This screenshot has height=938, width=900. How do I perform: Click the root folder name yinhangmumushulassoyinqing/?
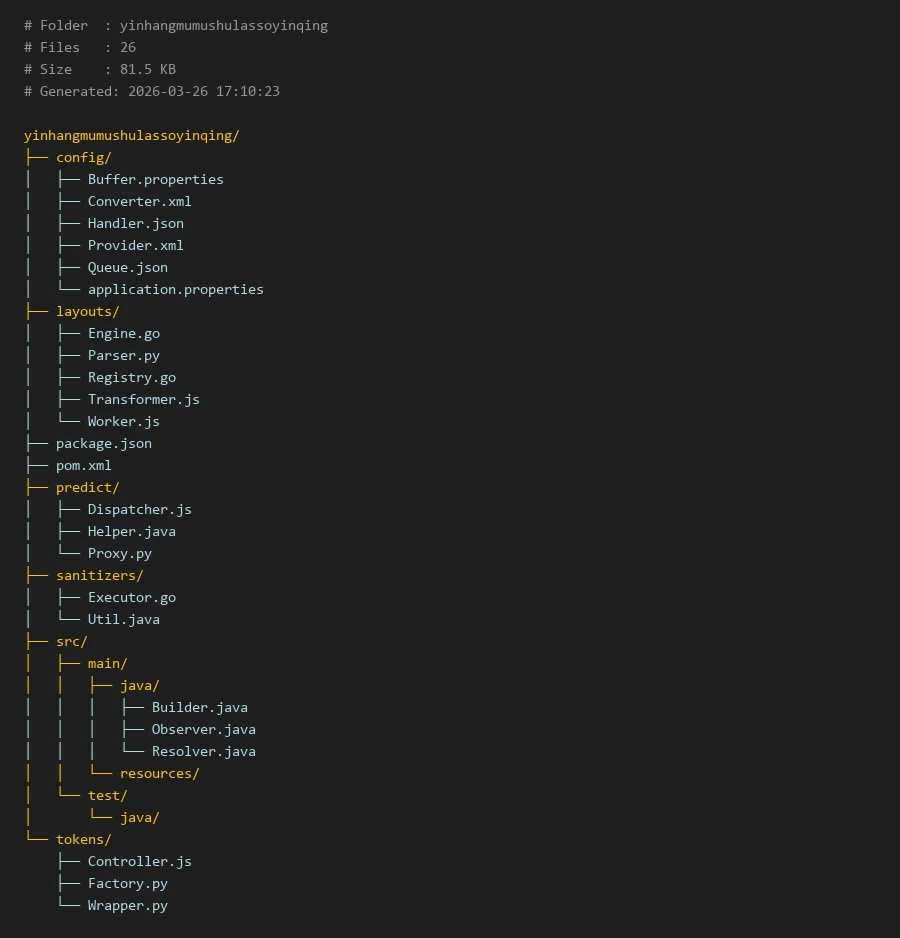pyautogui.click(x=131, y=136)
